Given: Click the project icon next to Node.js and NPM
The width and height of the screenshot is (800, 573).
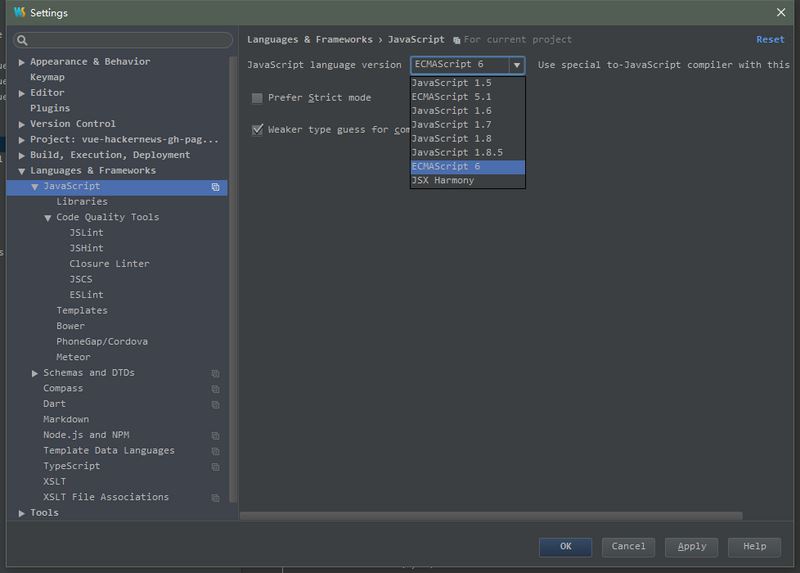Looking at the screenshot, I should (x=215, y=436).
